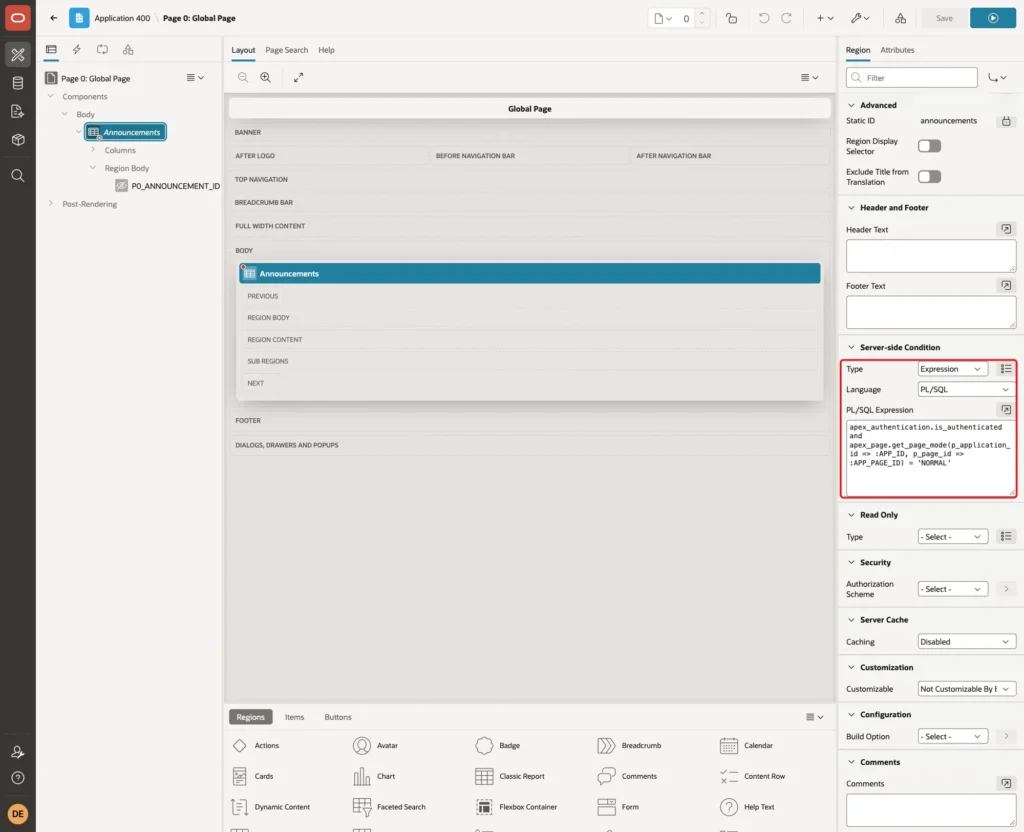Click the expand layout fullscreen icon
Screen dimensions: 1024x832
point(298,77)
